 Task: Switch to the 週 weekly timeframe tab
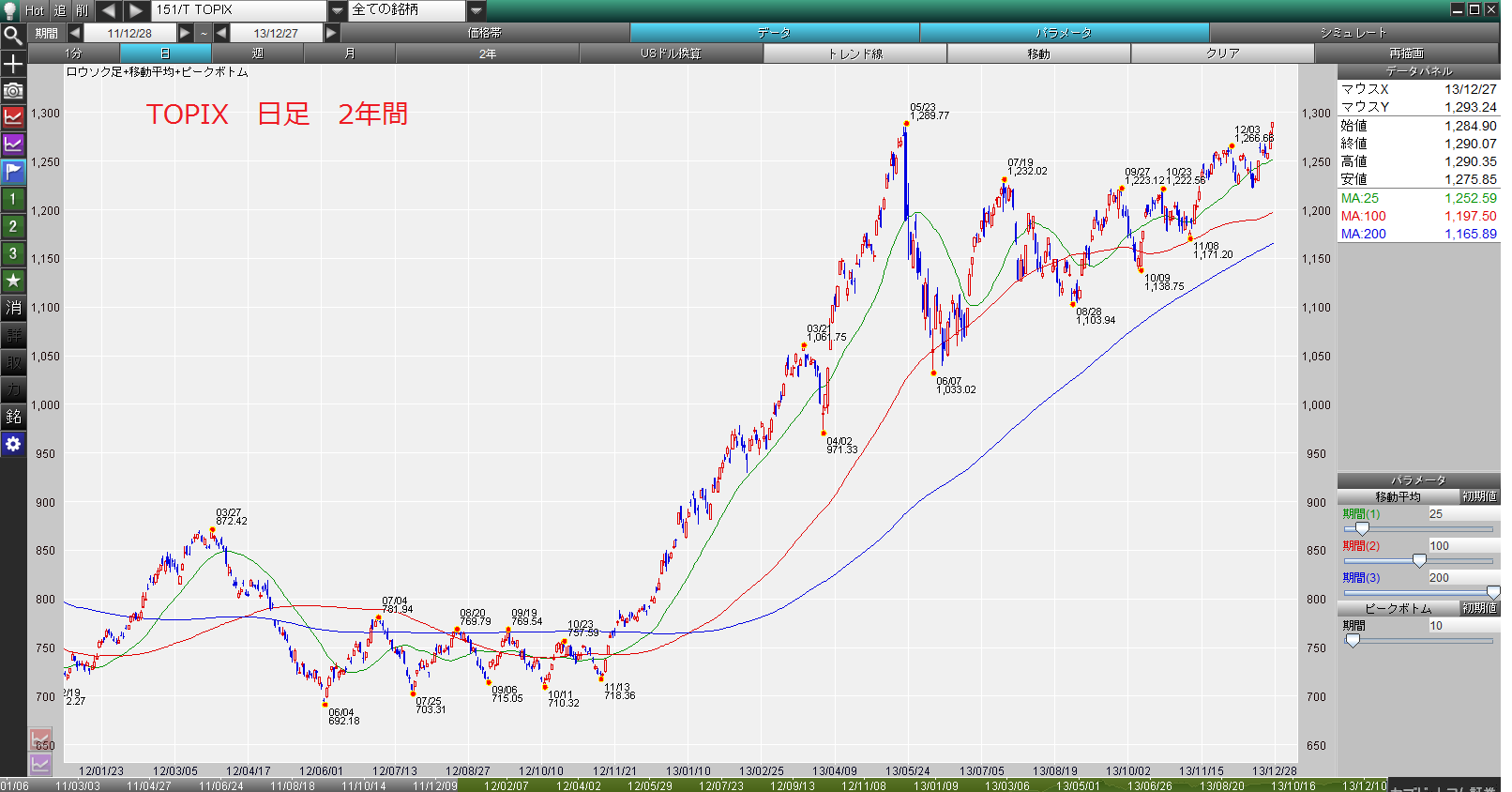(x=257, y=53)
